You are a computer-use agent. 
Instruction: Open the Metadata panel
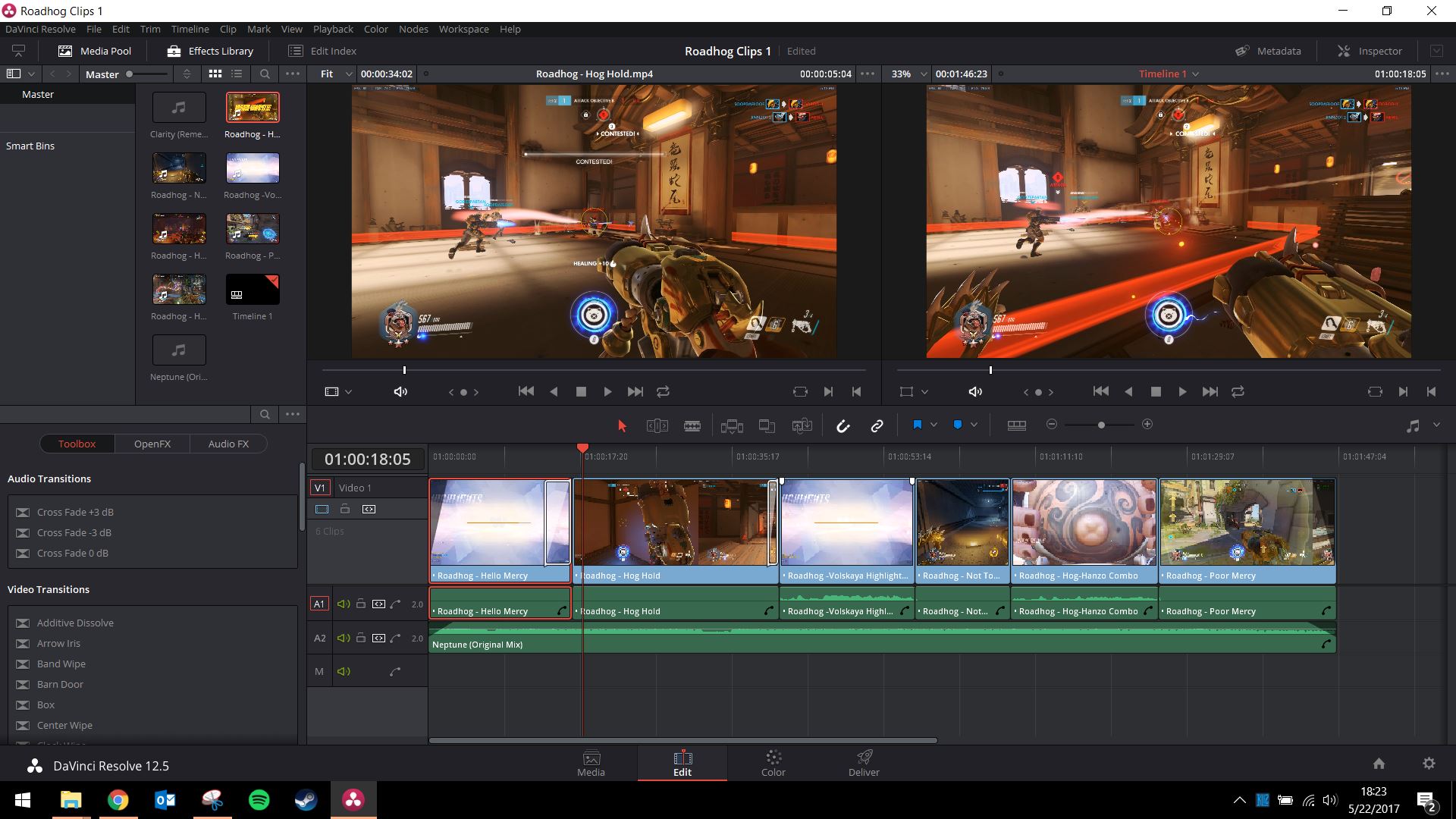pos(1268,51)
